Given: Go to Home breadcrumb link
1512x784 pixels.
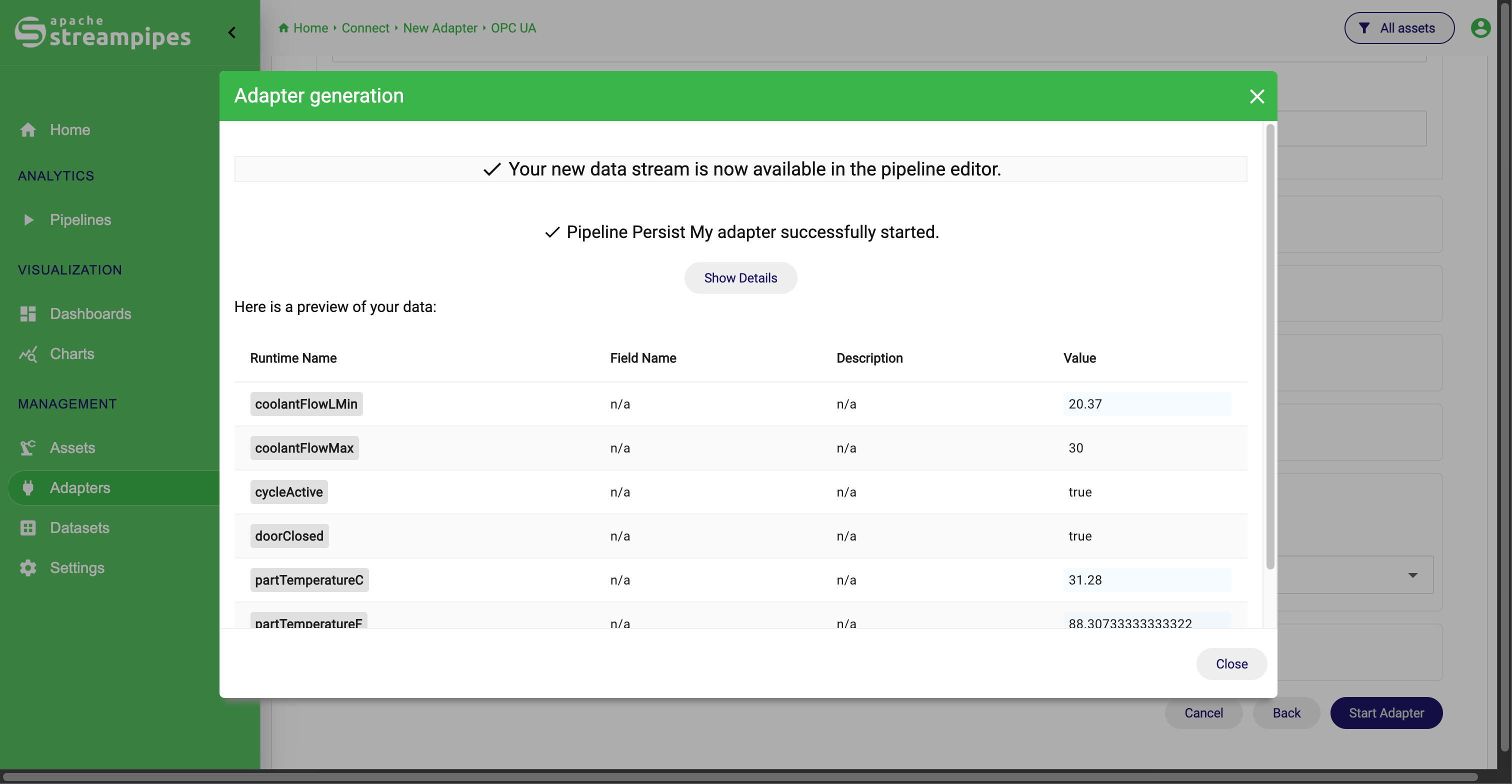Looking at the screenshot, I should click(x=310, y=27).
